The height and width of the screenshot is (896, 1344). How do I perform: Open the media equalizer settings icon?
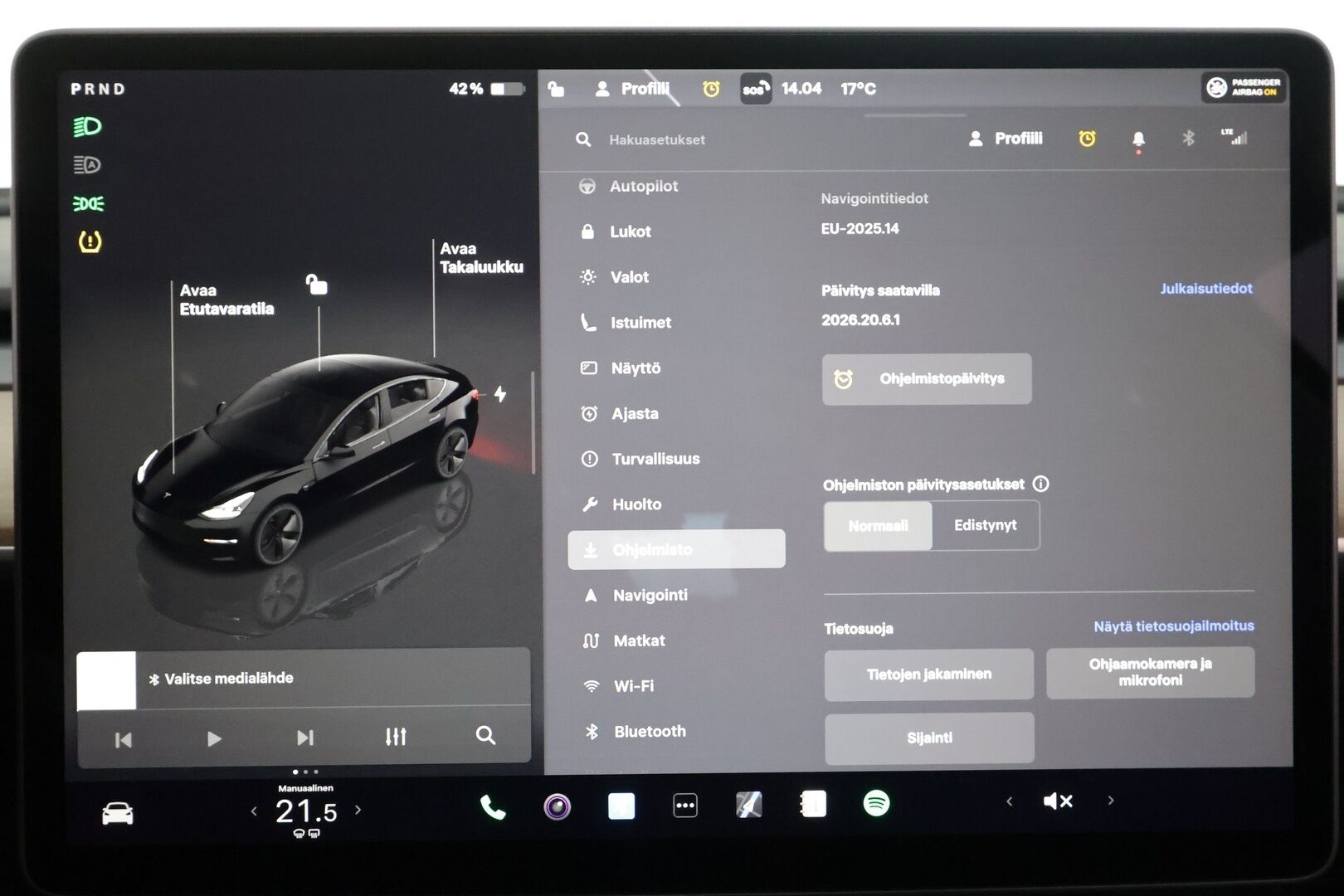396,737
